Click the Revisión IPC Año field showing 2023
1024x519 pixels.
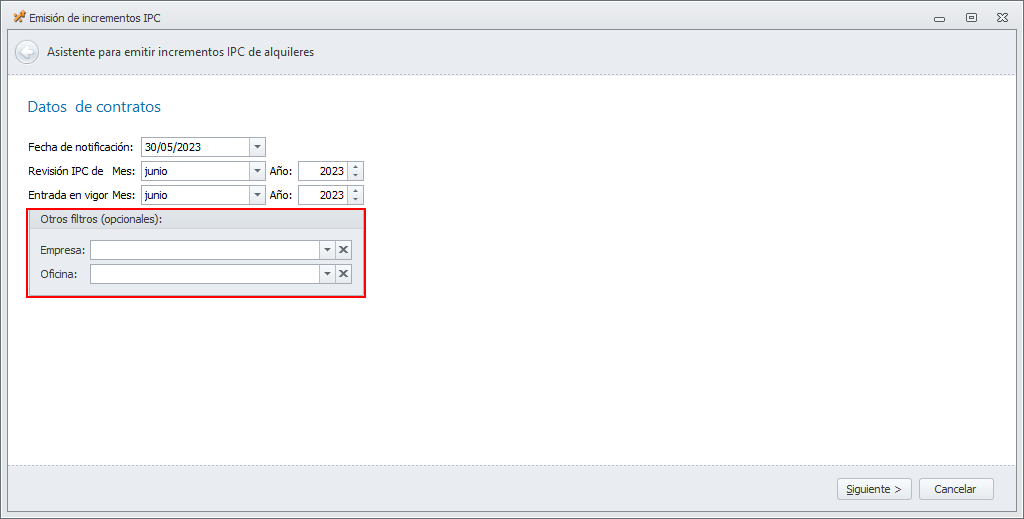[323, 171]
